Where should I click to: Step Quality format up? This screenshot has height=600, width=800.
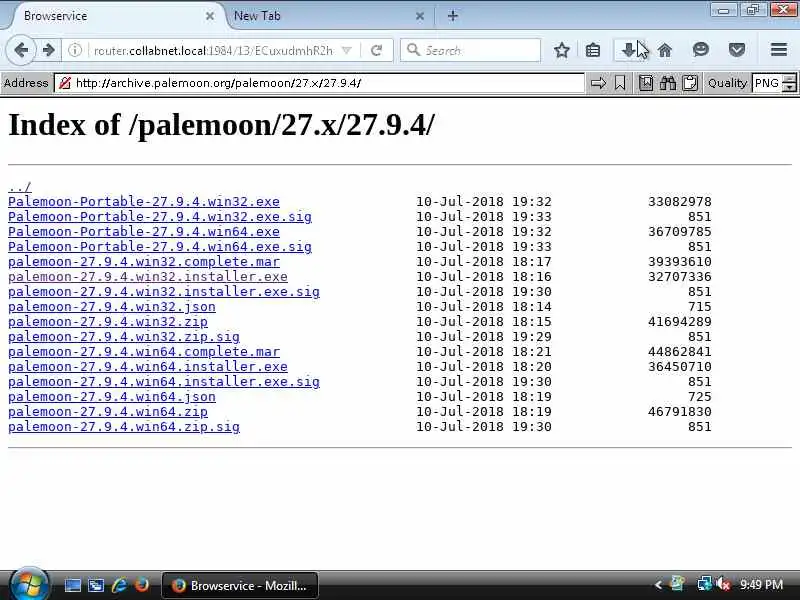pos(790,78)
